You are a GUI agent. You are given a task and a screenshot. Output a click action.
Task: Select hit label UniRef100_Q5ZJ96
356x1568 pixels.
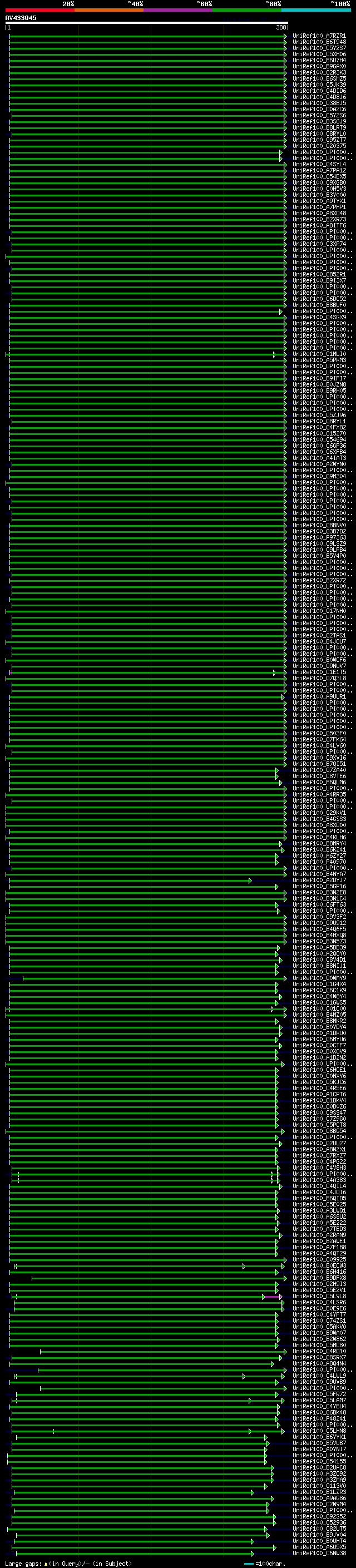pos(319,415)
